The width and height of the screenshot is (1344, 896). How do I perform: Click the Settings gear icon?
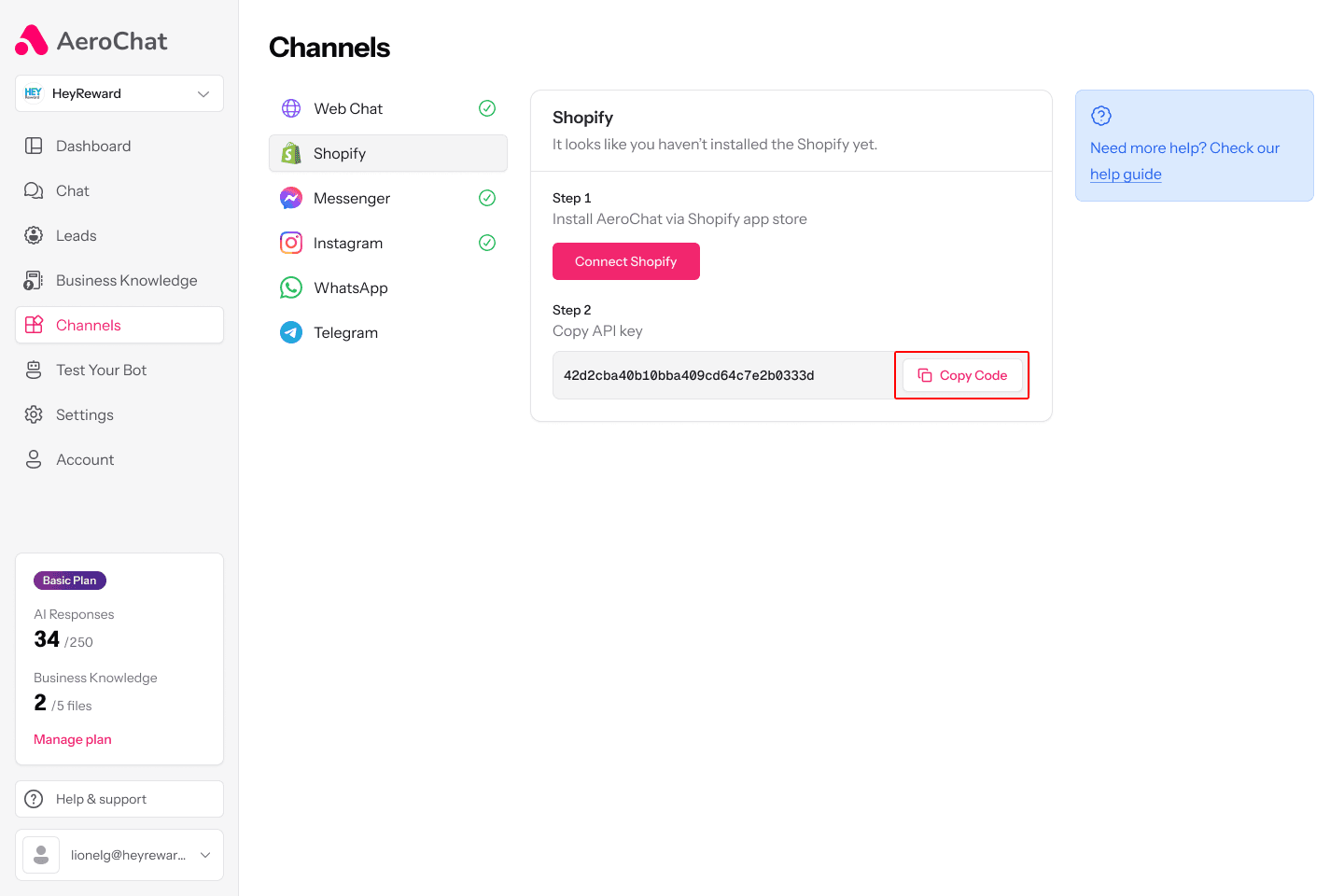point(34,414)
